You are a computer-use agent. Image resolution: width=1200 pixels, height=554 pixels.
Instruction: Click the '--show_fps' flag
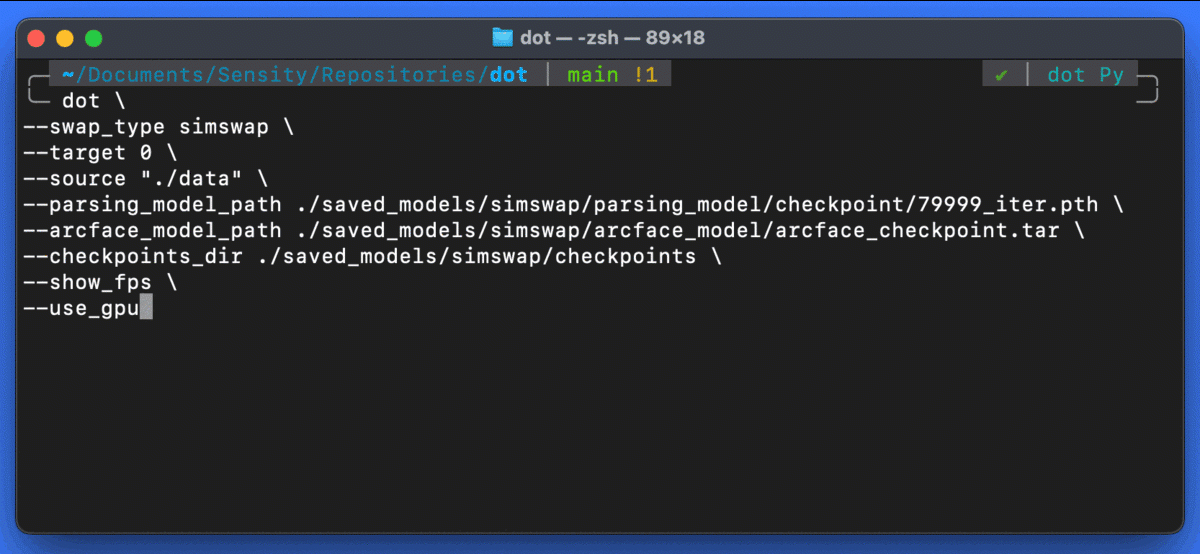87,283
